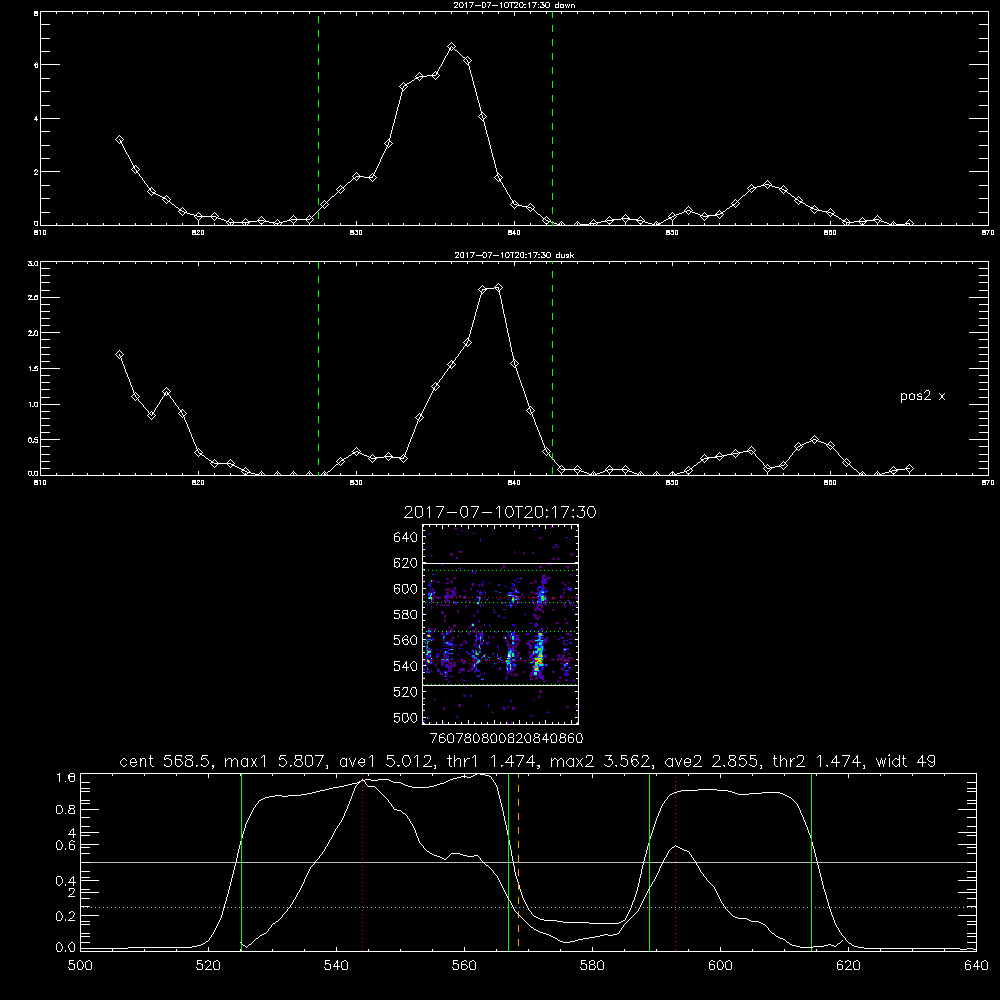1000x1000 pixels.
Task: Click the "widt 49" value in stats line
Action: [906, 761]
